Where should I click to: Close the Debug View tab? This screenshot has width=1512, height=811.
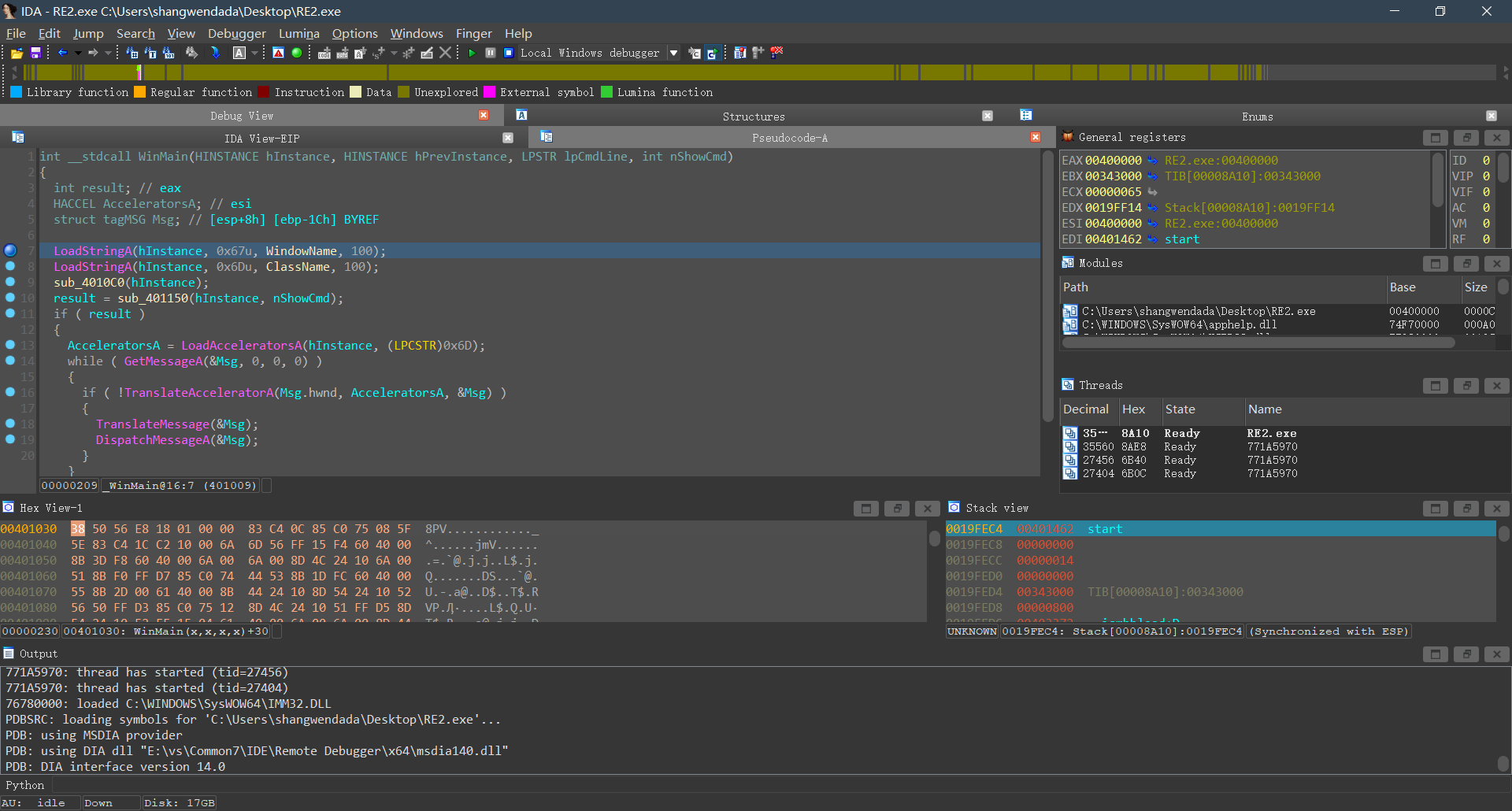pos(484,116)
